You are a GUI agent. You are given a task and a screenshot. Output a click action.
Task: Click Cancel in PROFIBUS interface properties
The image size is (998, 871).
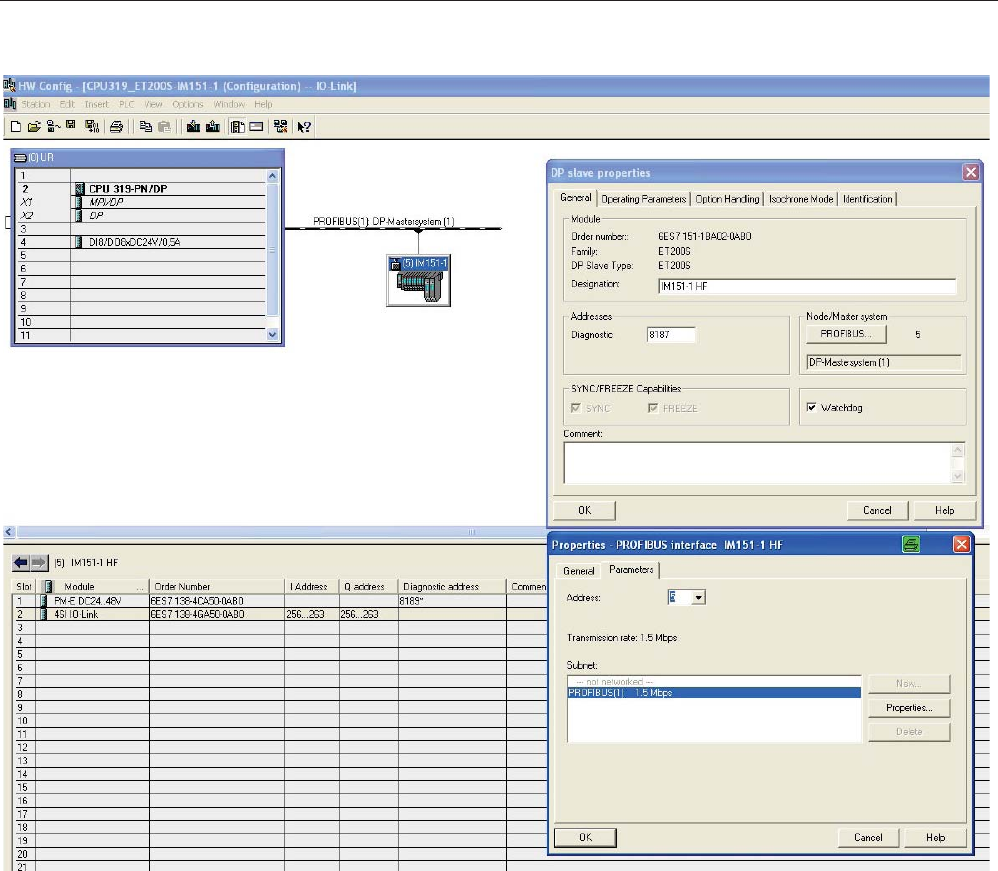[x=868, y=838]
